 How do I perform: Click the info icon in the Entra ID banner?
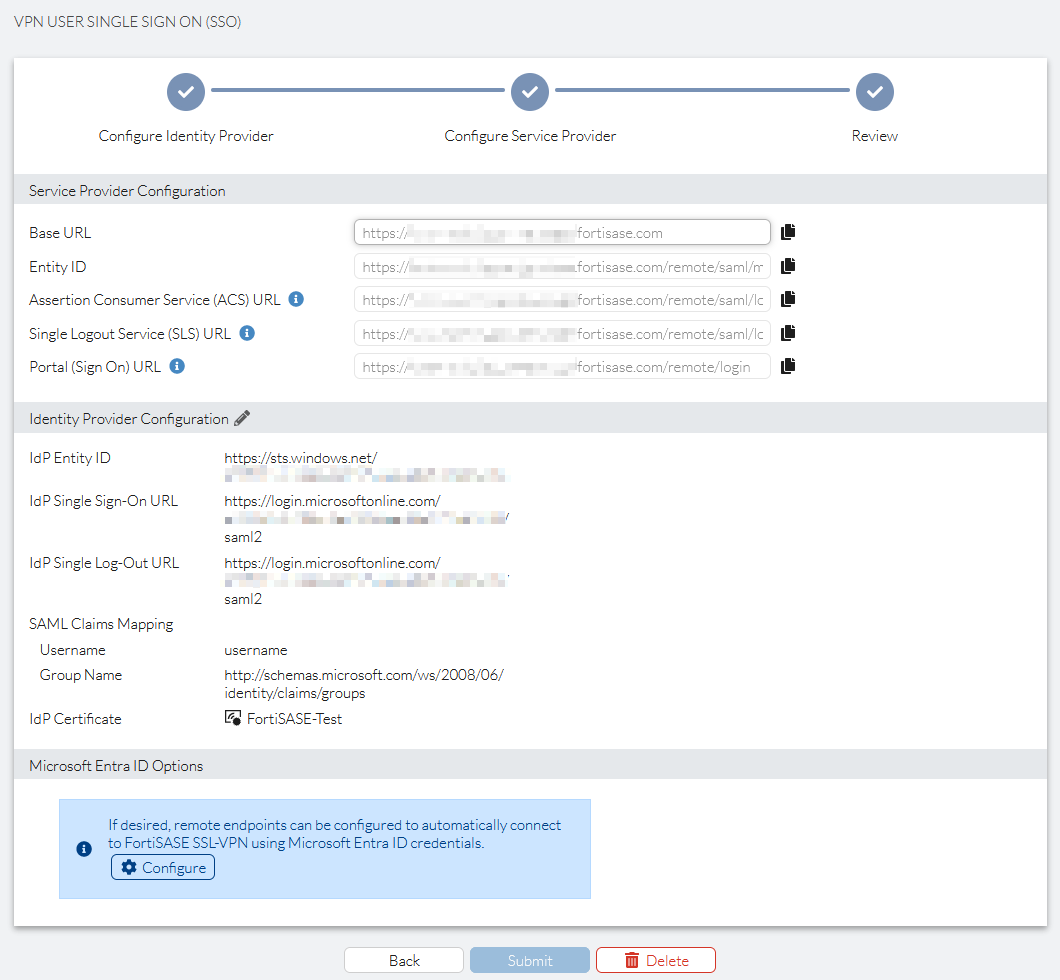(83, 848)
